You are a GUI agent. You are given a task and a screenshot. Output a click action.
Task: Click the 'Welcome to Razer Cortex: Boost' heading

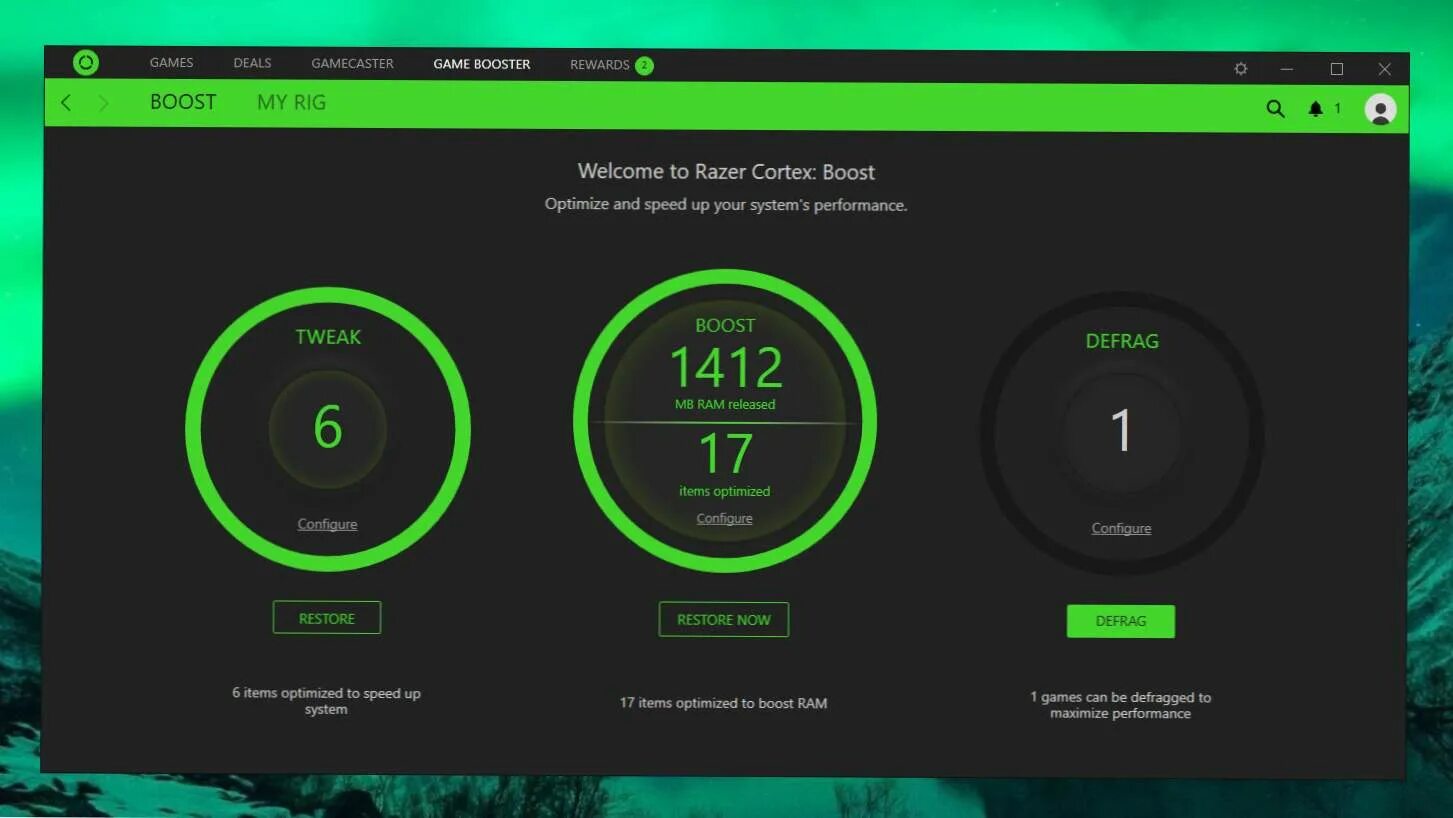pyautogui.click(x=726, y=171)
